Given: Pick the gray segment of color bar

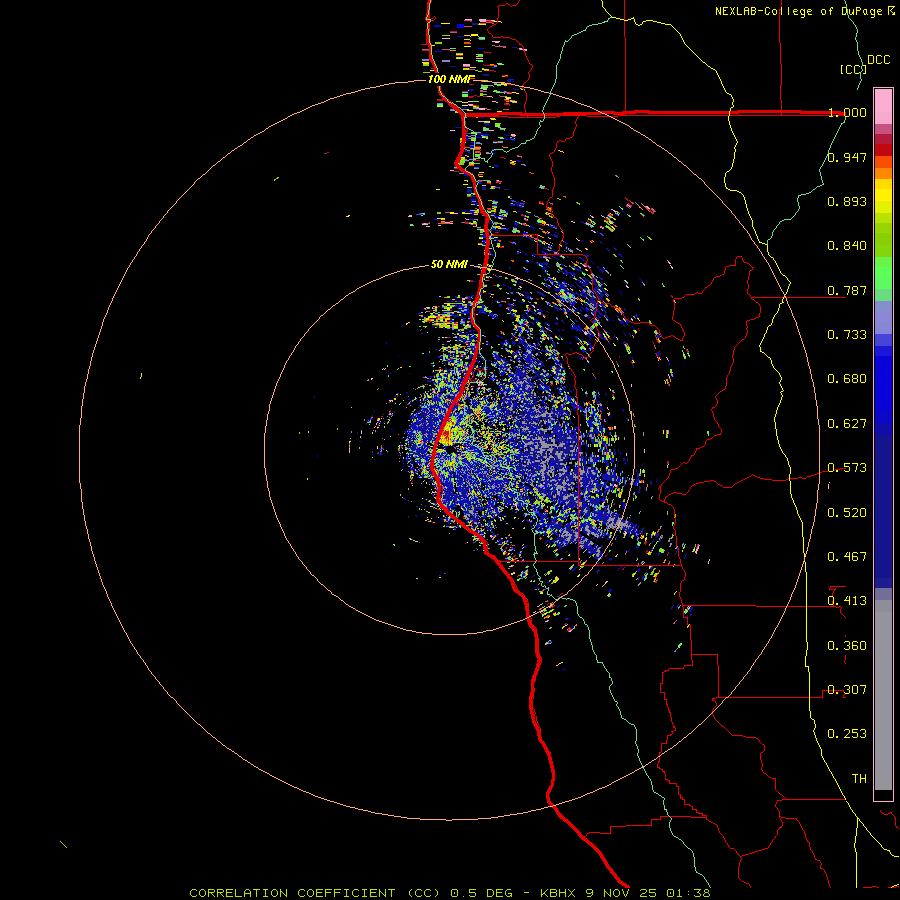Looking at the screenshot, I should (883, 695).
